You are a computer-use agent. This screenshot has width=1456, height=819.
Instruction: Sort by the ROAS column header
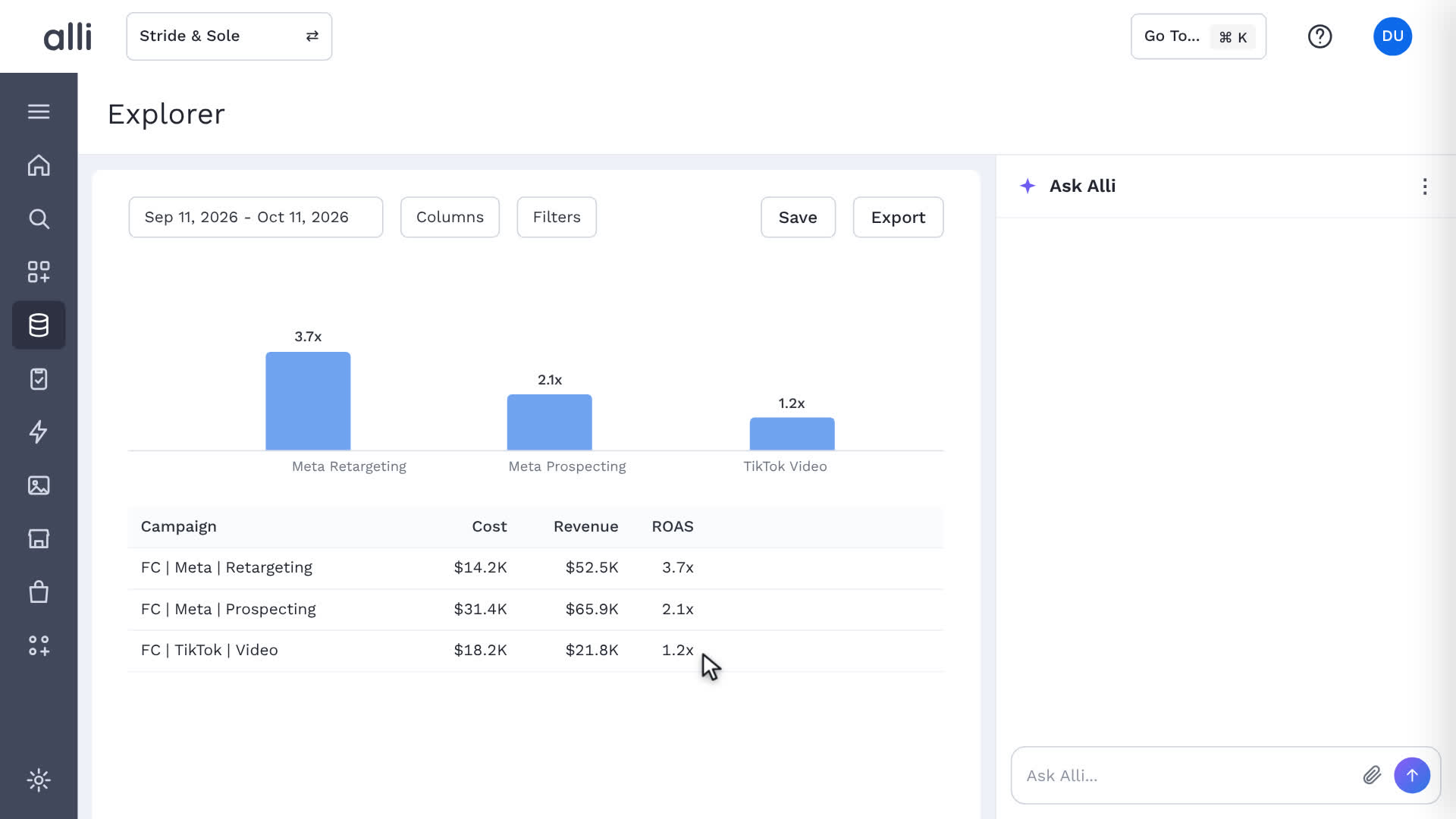click(673, 526)
